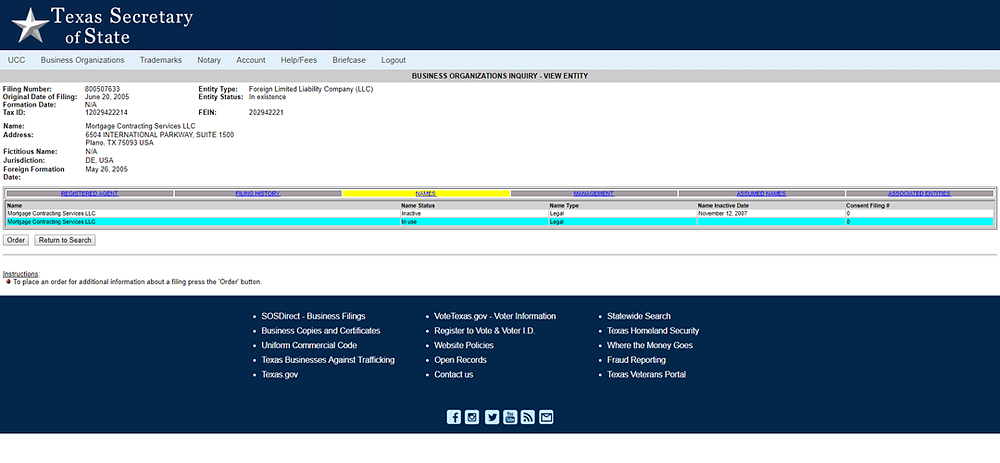Screen dimensions: 1000x463
Task: Select the highlighted Names tab
Action: click(x=426, y=193)
